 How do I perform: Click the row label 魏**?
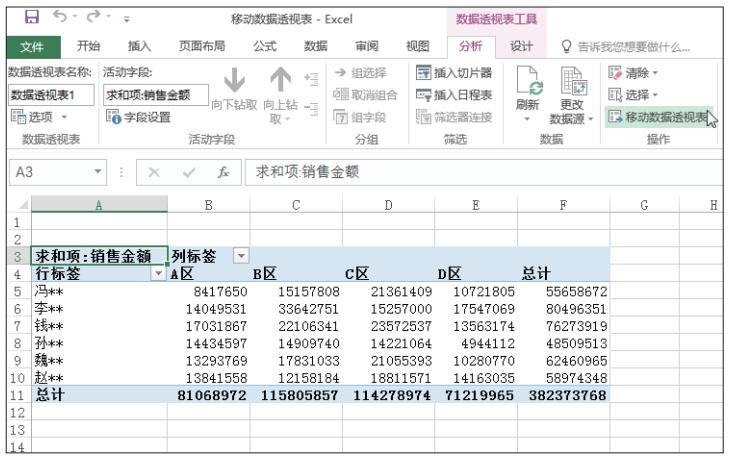pos(49,361)
